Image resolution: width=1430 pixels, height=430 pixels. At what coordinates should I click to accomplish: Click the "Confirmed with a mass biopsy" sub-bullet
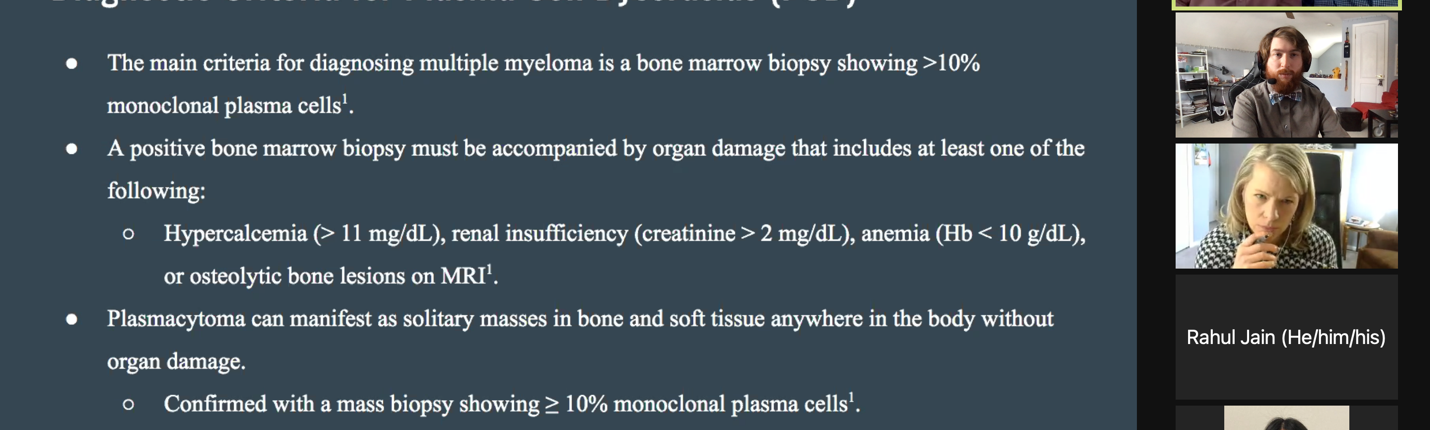tap(350, 404)
